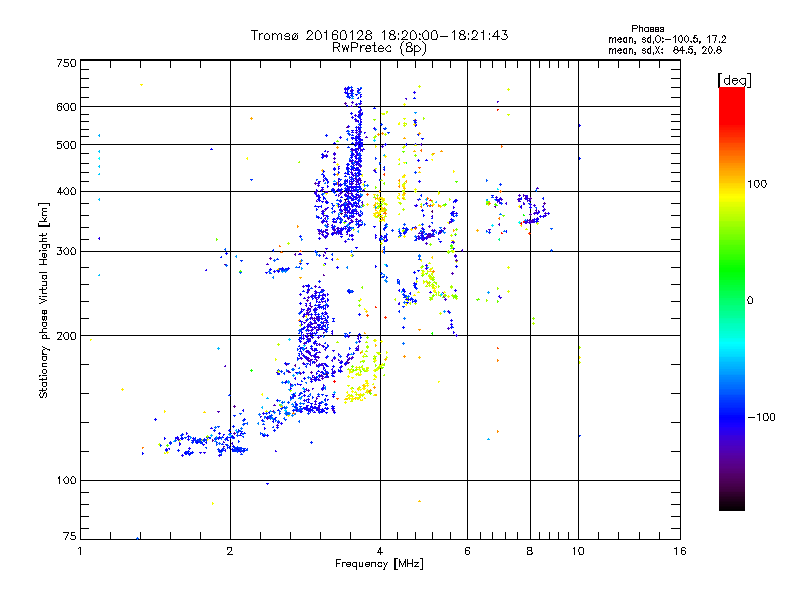This screenshot has height=600, width=800.
Task: Click the colorbar tick label '-100'
Action: point(761,417)
